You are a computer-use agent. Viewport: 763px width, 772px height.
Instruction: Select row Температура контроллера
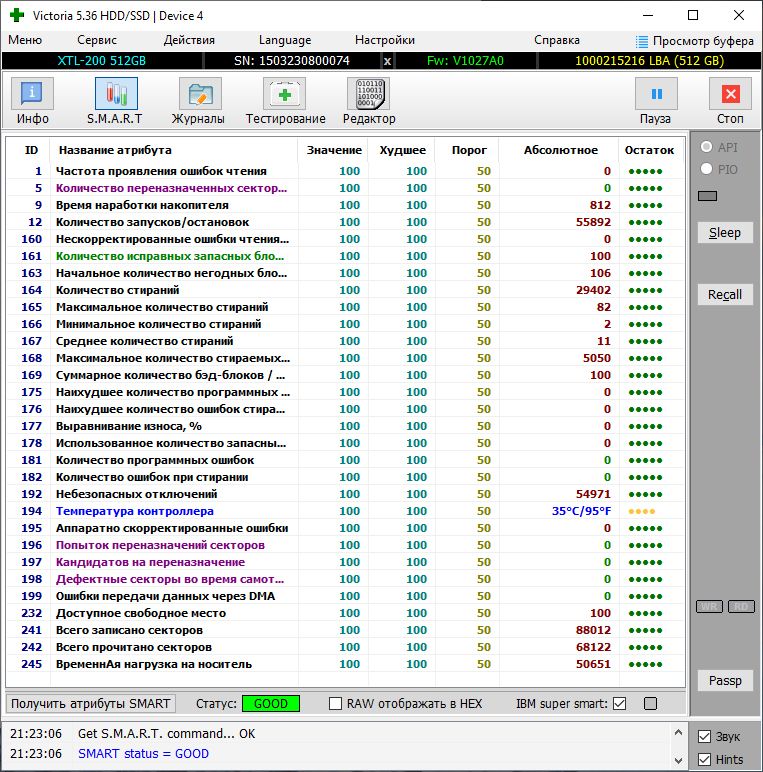point(345,511)
